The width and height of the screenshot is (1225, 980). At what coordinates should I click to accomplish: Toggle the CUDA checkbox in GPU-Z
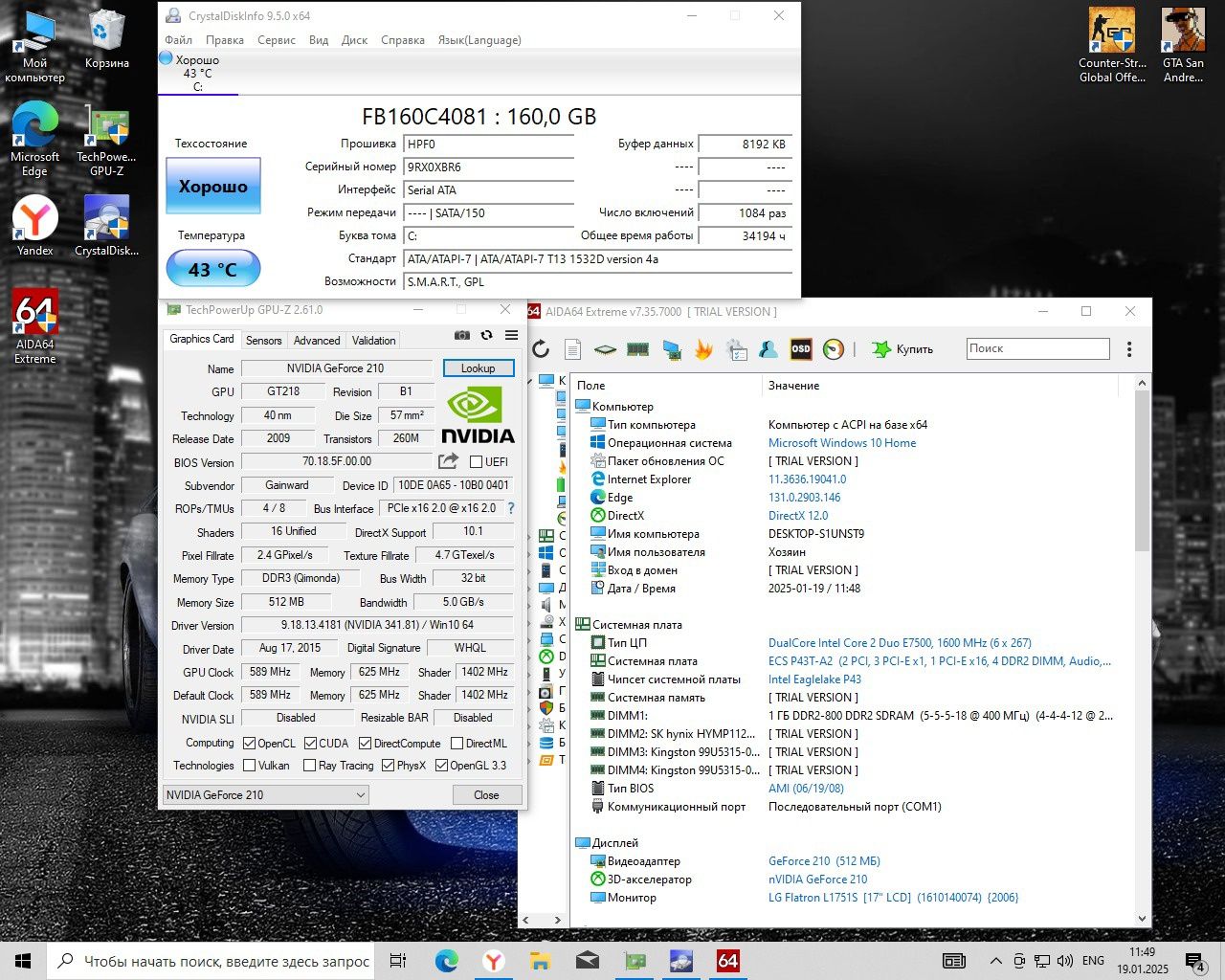310,744
